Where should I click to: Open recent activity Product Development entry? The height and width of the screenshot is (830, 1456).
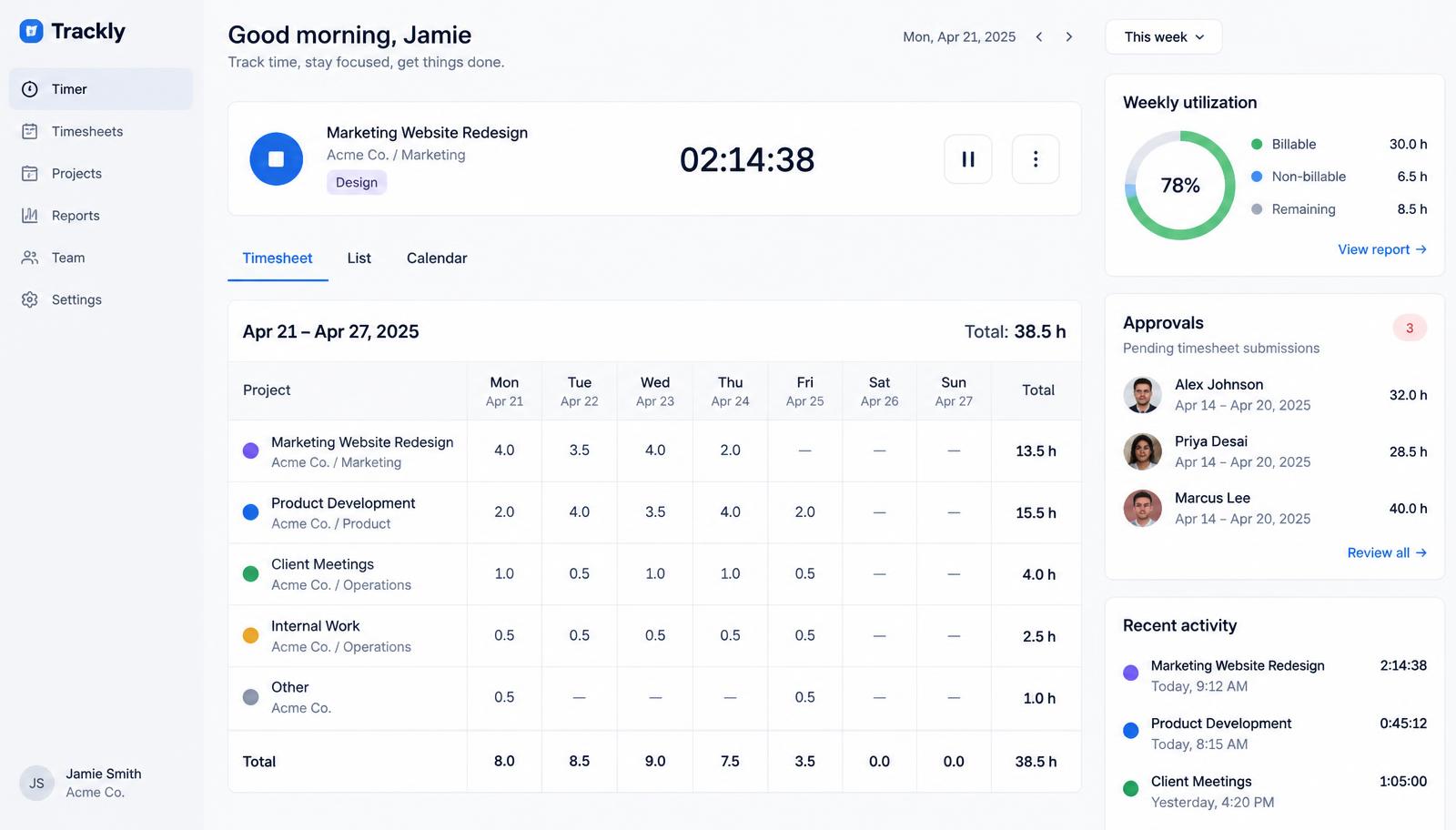pyautogui.click(x=1275, y=733)
